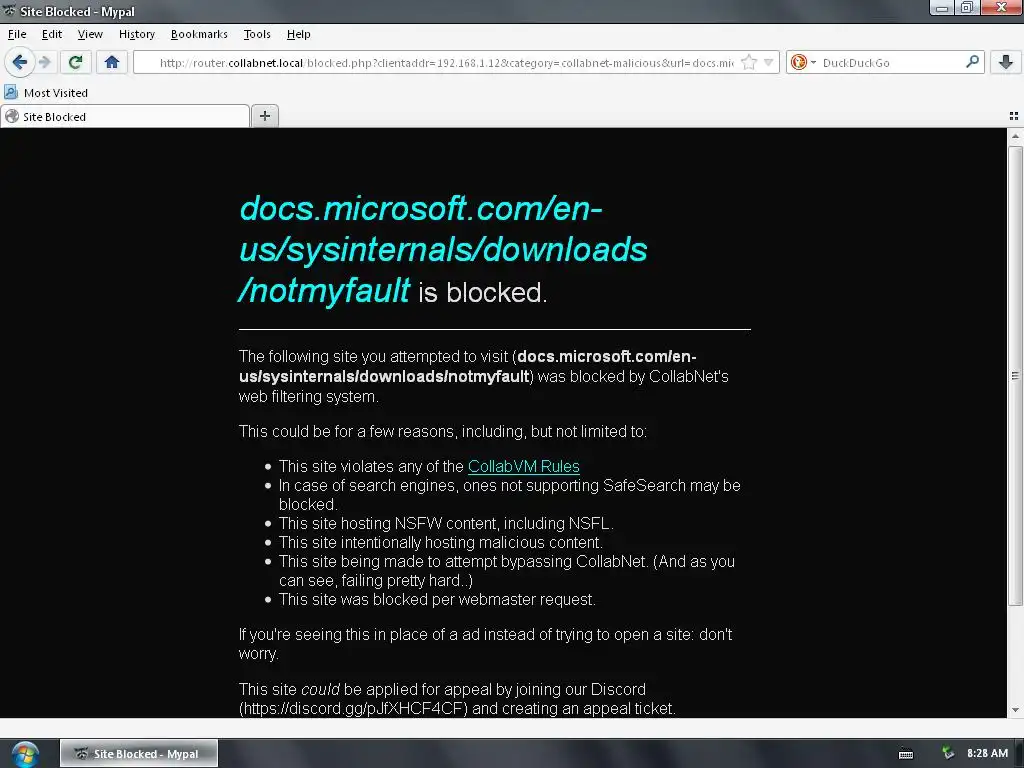Image resolution: width=1024 pixels, height=768 pixels.
Task: Click the network tray icon
Action: pos(948,753)
